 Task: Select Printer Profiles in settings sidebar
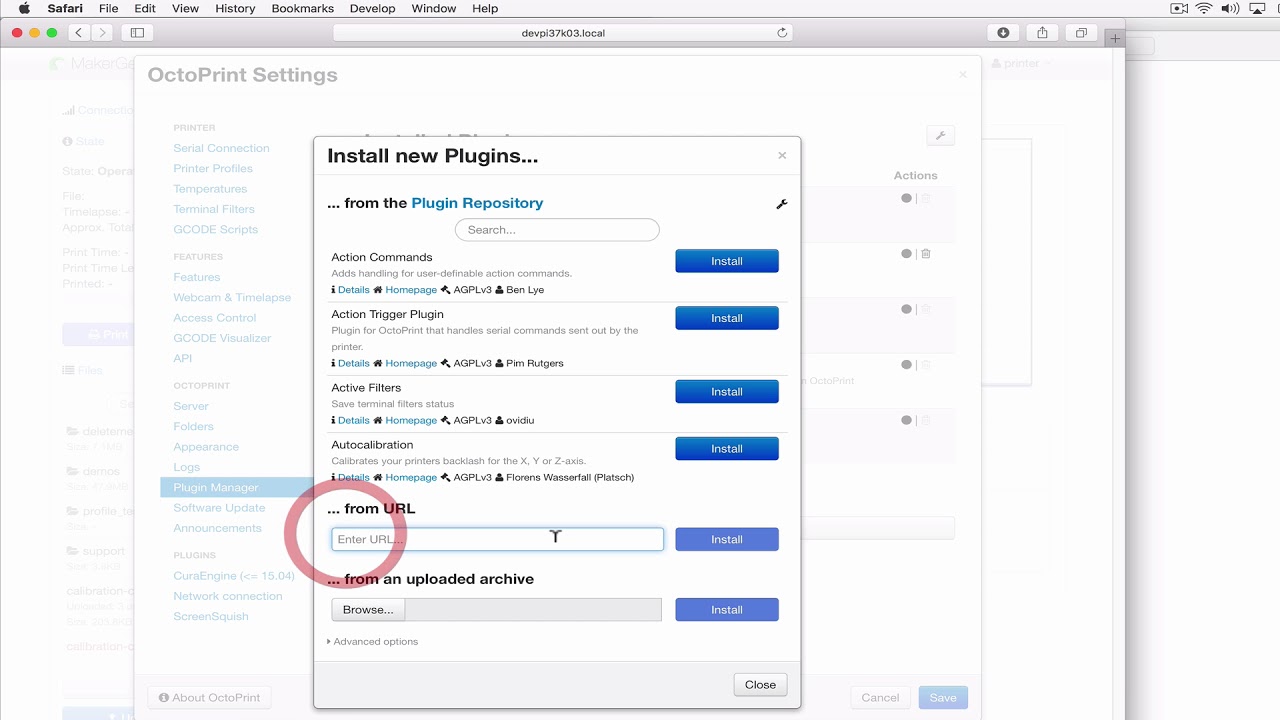pos(213,168)
